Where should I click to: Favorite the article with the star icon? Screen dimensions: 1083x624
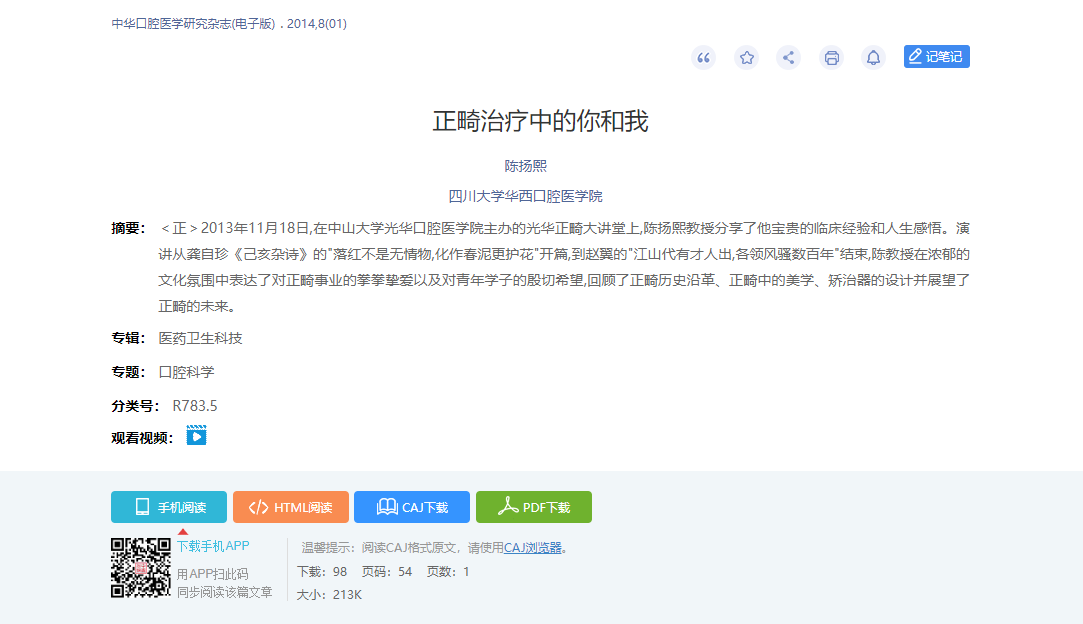click(x=746, y=58)
